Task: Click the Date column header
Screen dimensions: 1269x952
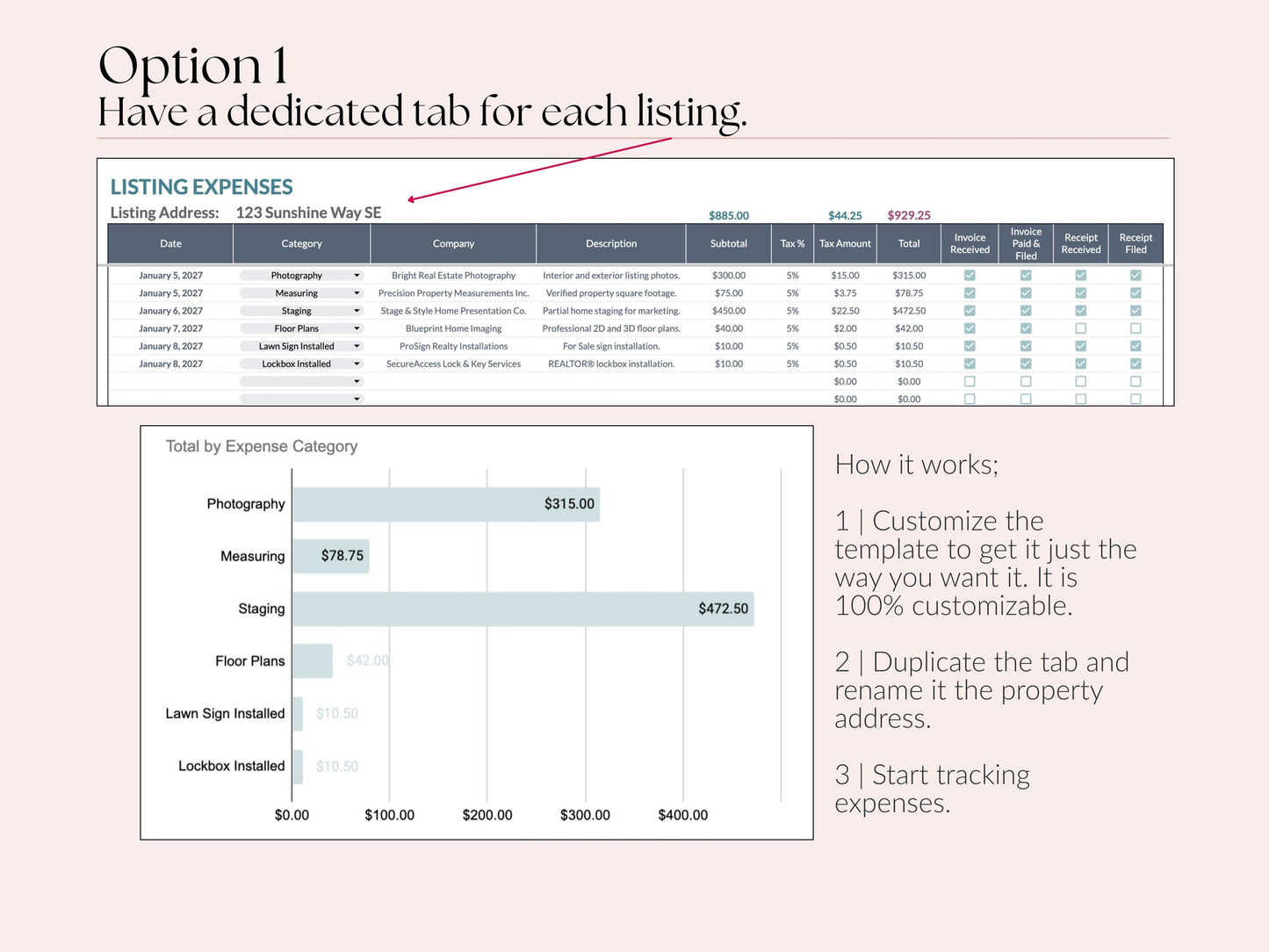Action: click(x=170, y=243)
